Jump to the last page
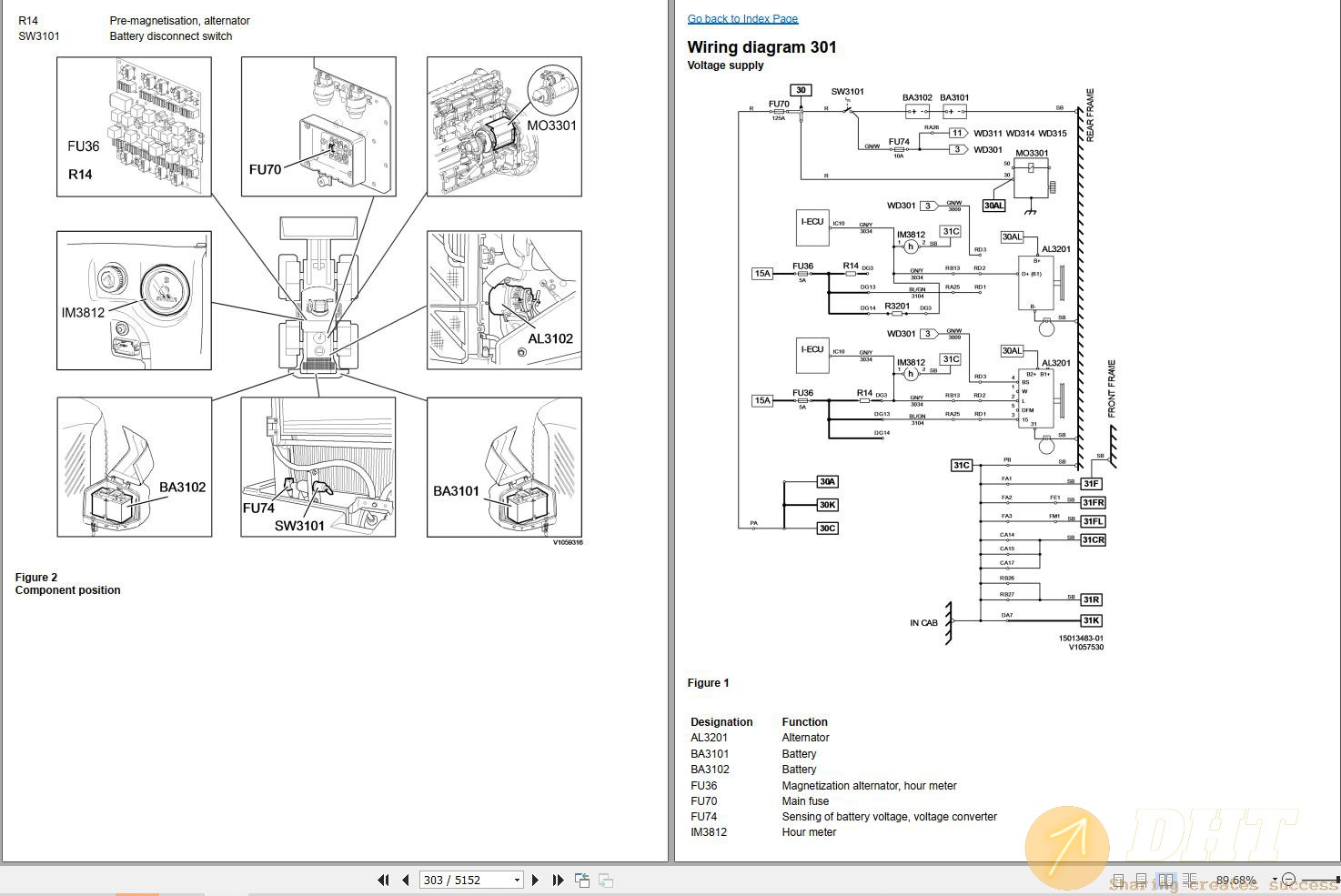This screenshot has height=896, width=1341. [x=558, y=880]
